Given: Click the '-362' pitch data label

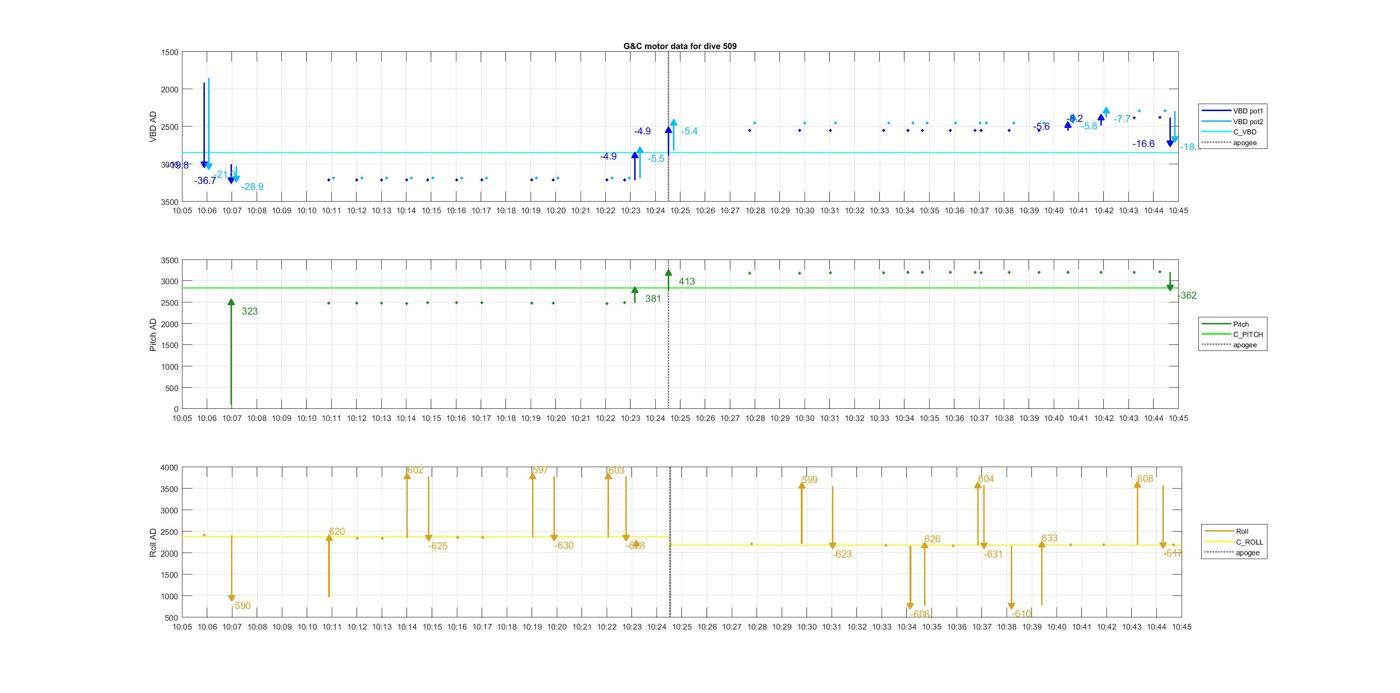Looking at the screenshot, I should tap(1187, 296).
